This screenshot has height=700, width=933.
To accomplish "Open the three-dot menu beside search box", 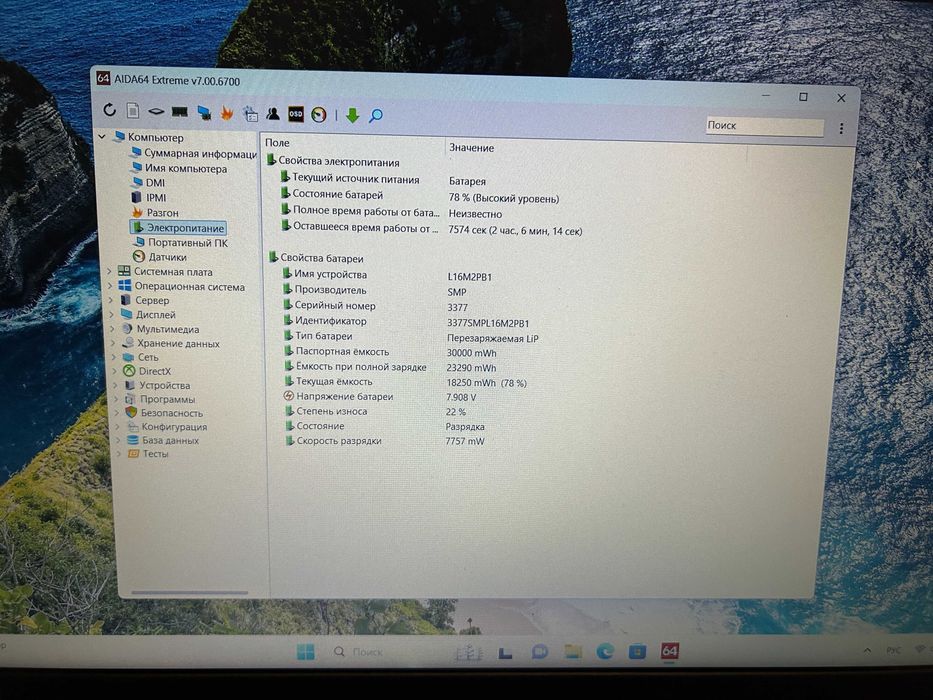I will point(841,128).
